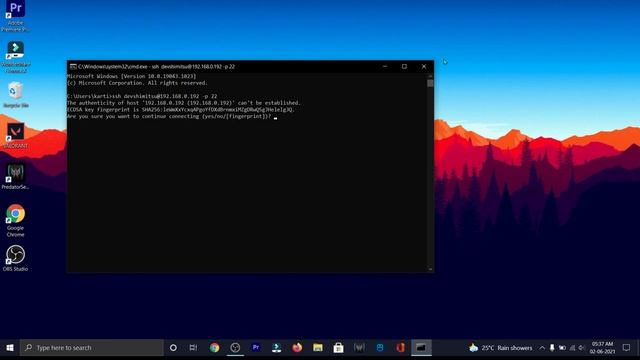Open Cortana from the taskbar
The width and height of the screenshot is (640, 360).
(x=173, y=348)
